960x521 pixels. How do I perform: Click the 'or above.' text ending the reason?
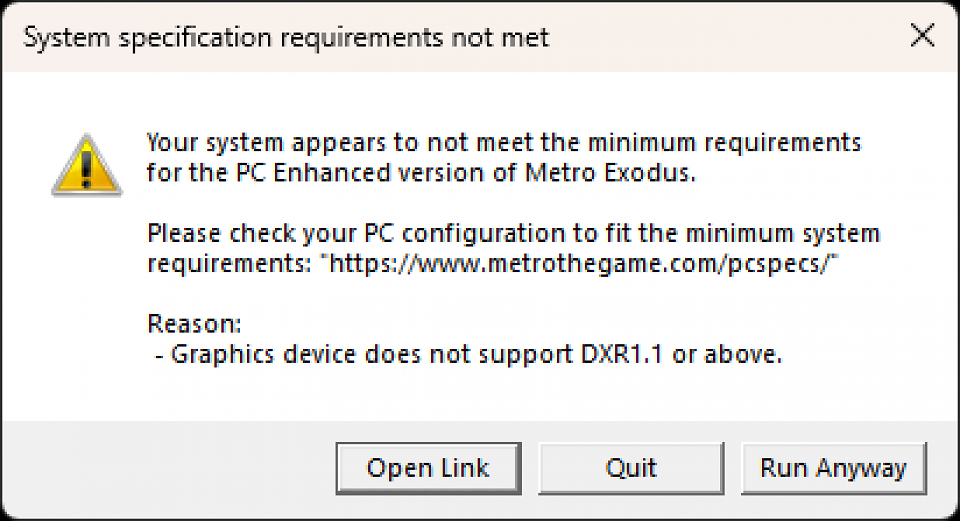click(x=727, y=354)
